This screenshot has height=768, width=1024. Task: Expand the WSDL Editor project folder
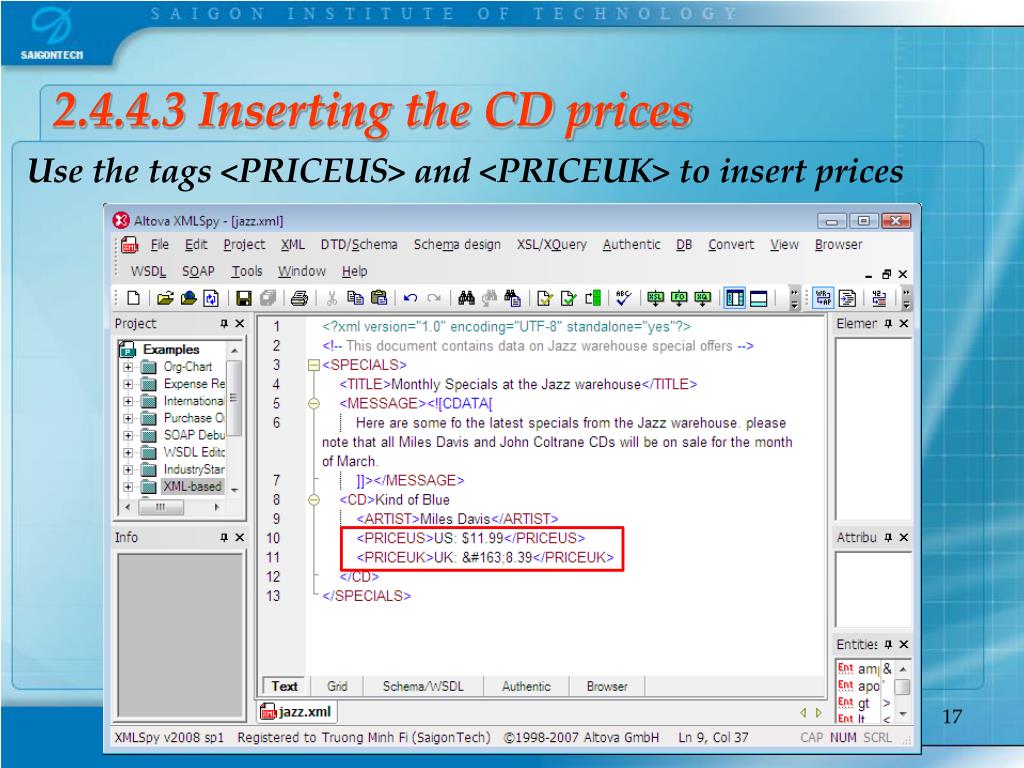point(128,452)
